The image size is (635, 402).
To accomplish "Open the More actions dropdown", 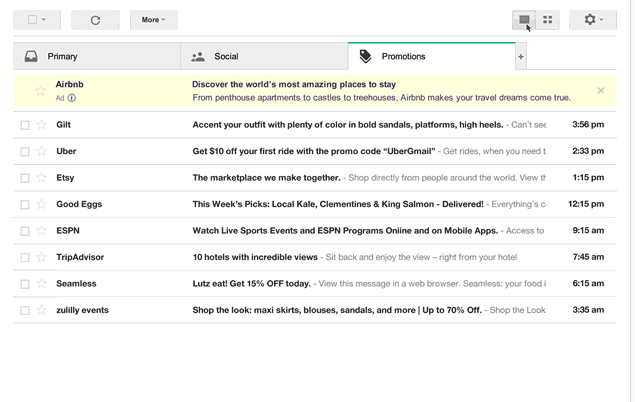I will 153,20.
